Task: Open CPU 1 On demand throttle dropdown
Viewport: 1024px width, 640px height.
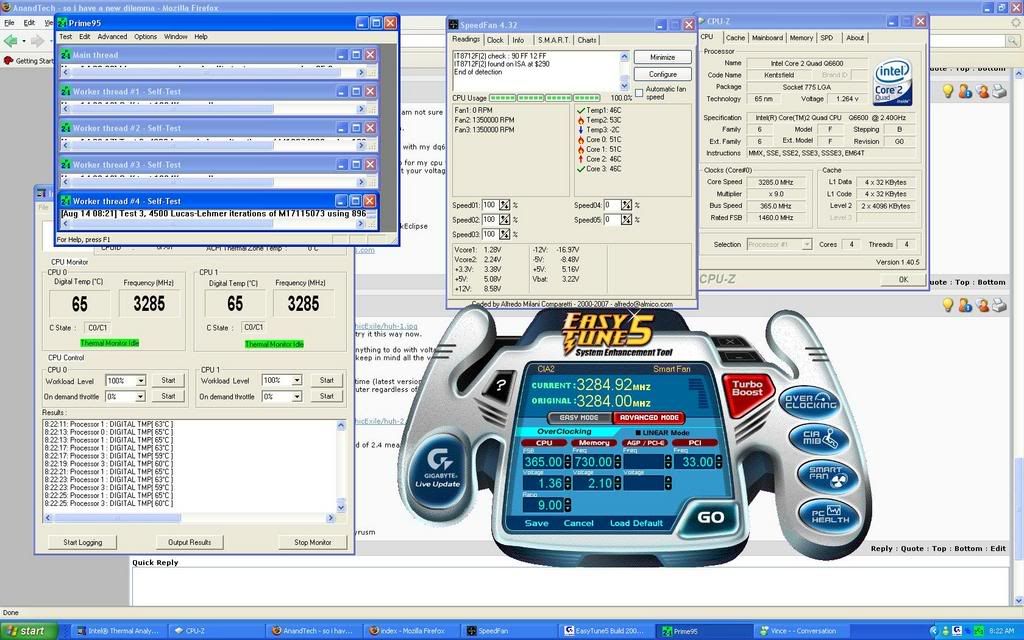Action: click(296, 396)
